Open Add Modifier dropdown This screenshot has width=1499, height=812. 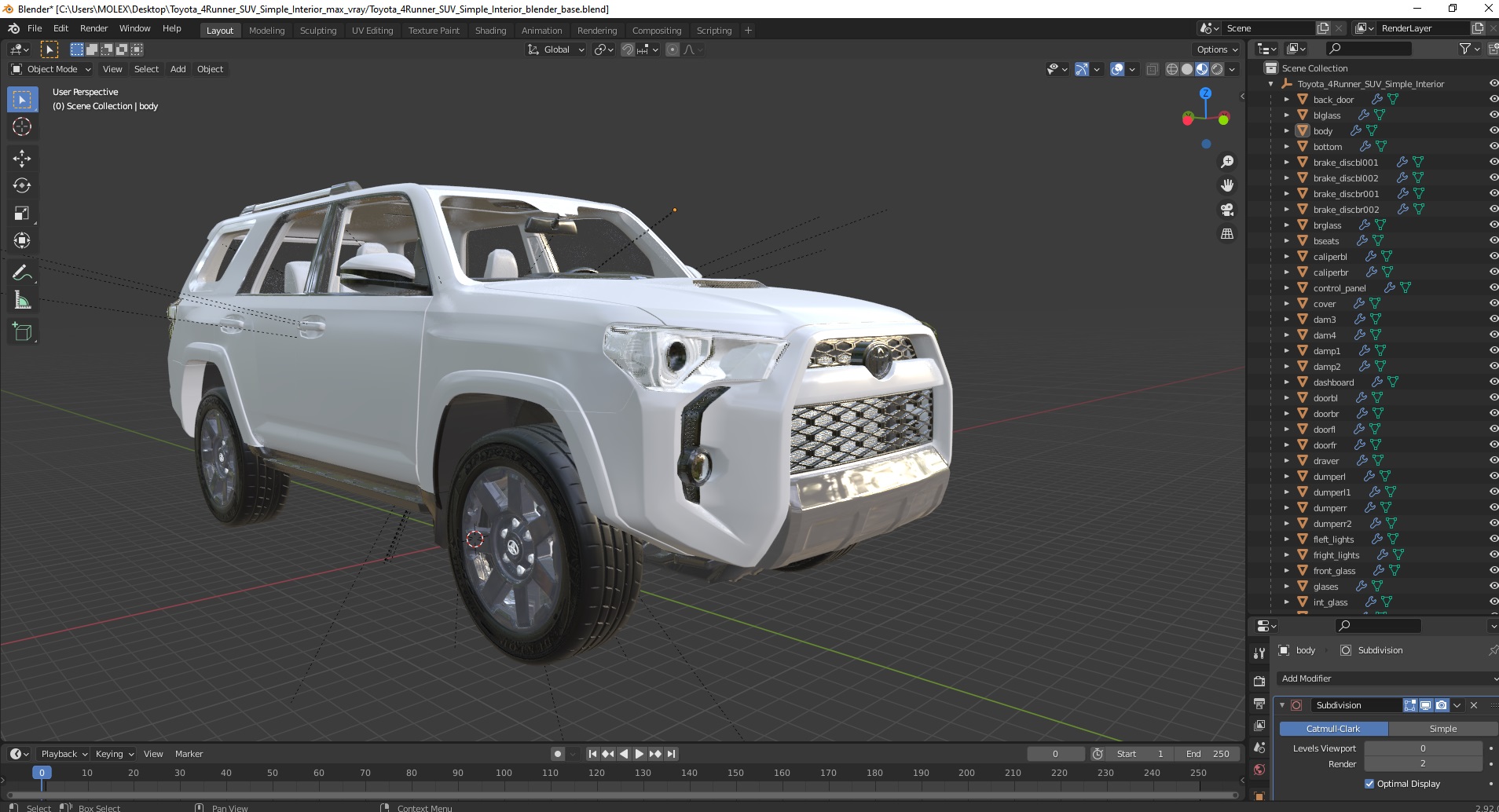1387,678
